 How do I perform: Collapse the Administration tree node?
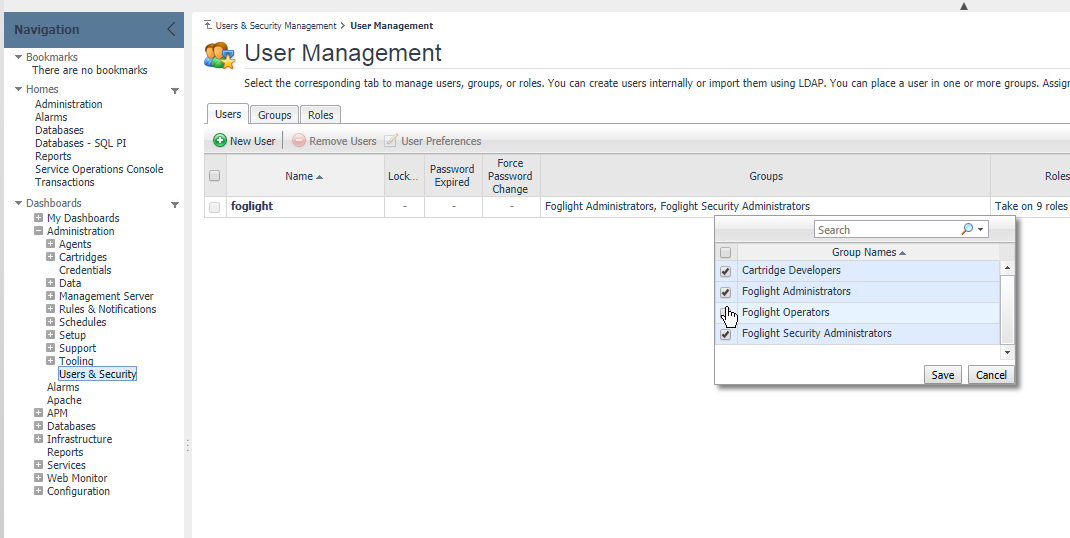click(x=39, y=231)
